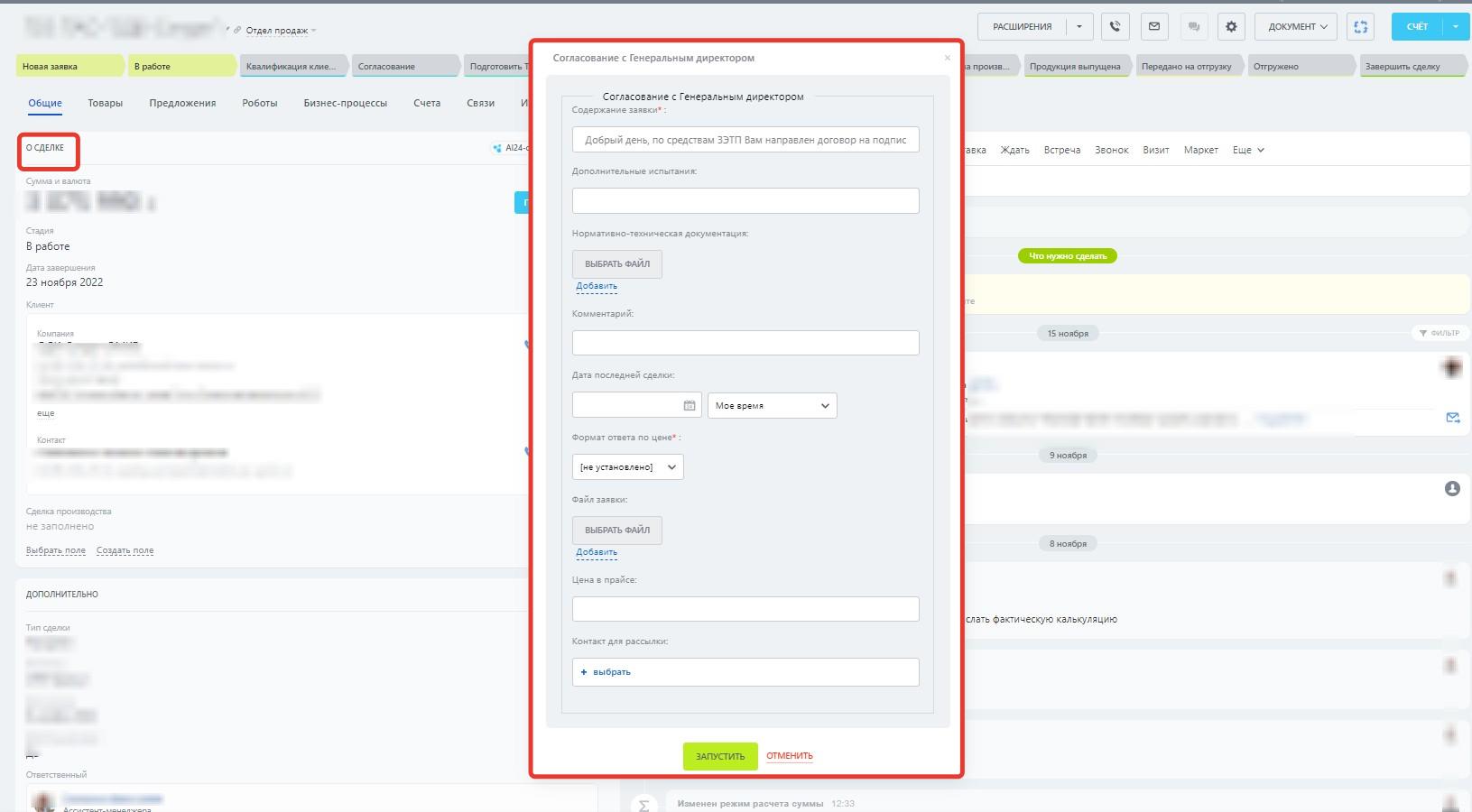Open the РАСШИРЕНИЯ dropdown arrow
1472x812 pixels.
[x=1079, y=27]
